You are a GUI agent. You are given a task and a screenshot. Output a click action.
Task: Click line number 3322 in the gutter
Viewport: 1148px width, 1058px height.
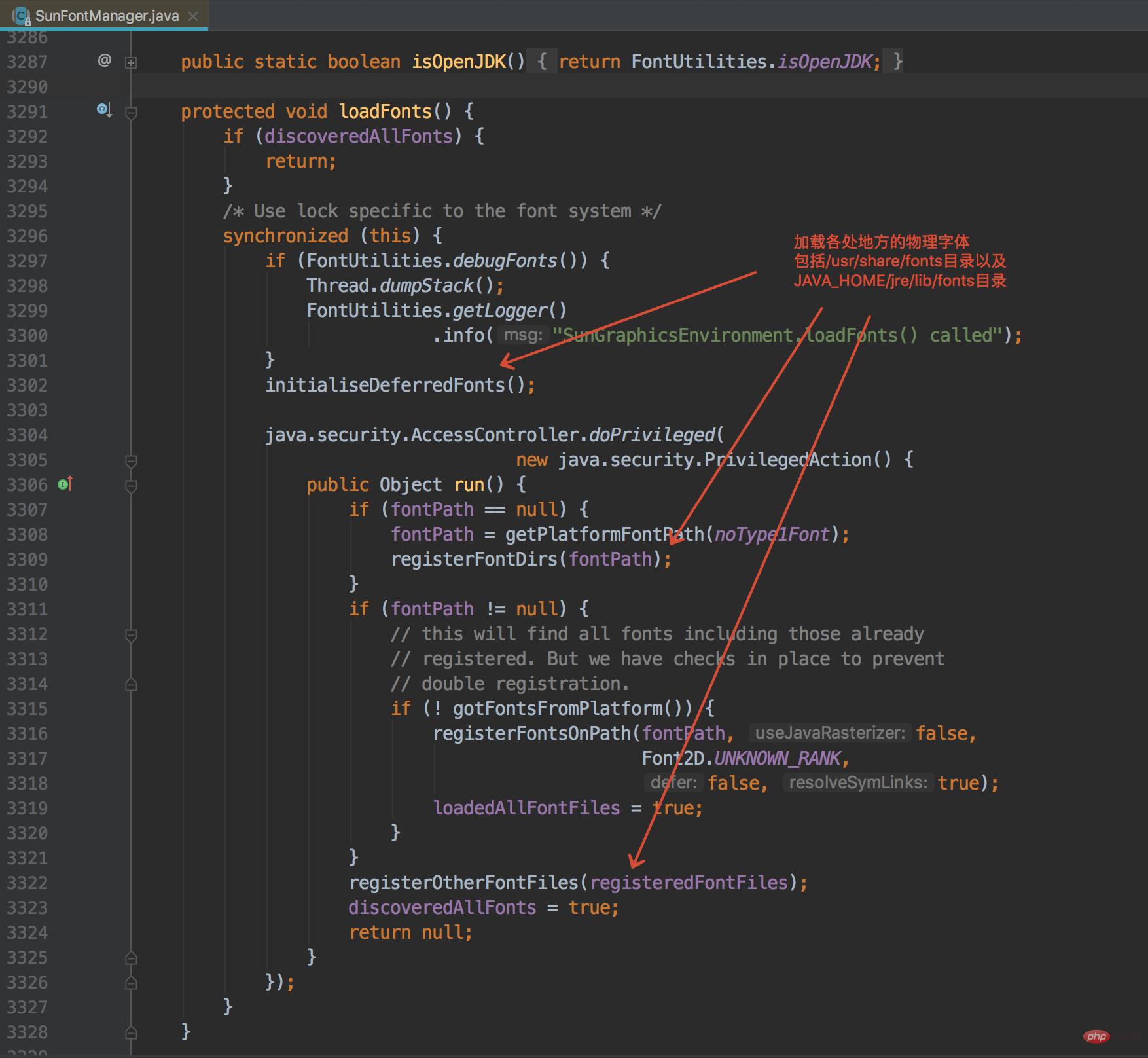pyautogui.click(x=27, y=883)
